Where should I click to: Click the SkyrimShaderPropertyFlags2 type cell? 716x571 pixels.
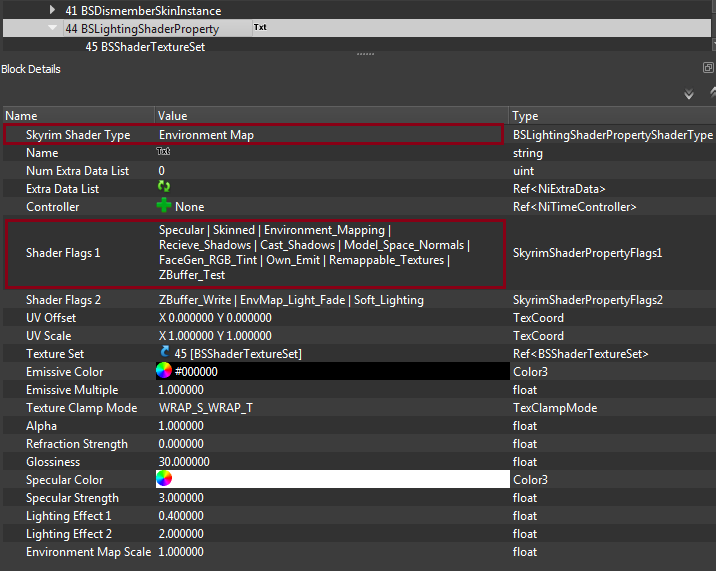tap(588, 300)
